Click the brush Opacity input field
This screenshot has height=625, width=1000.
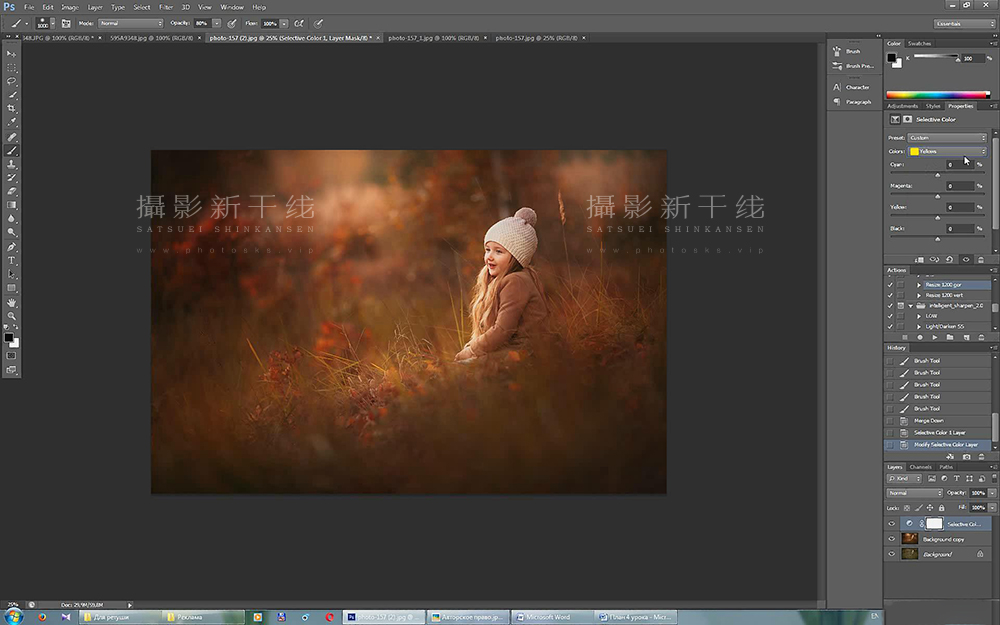point(202,24)
